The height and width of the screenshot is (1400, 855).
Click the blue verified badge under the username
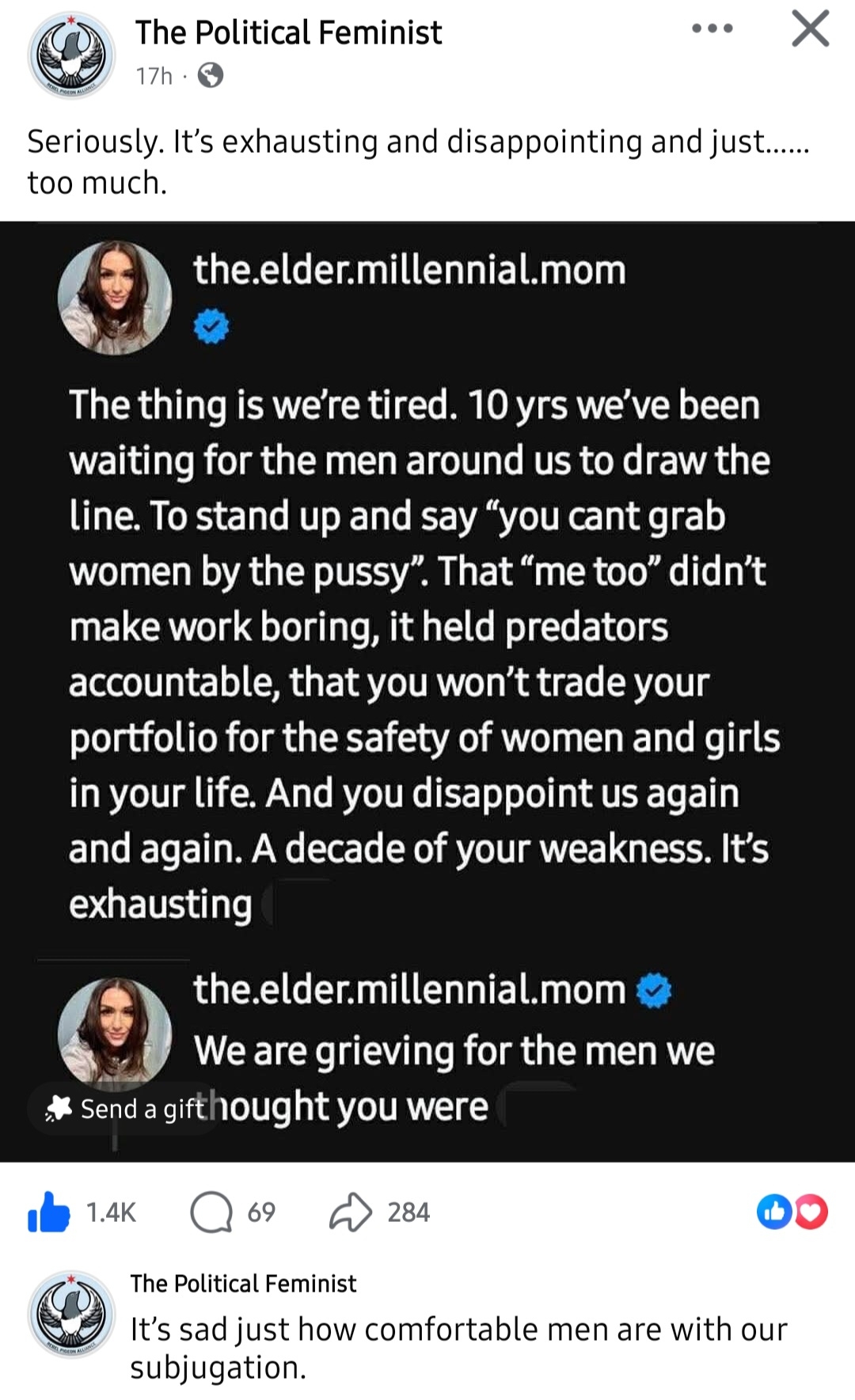coord(211,326)
